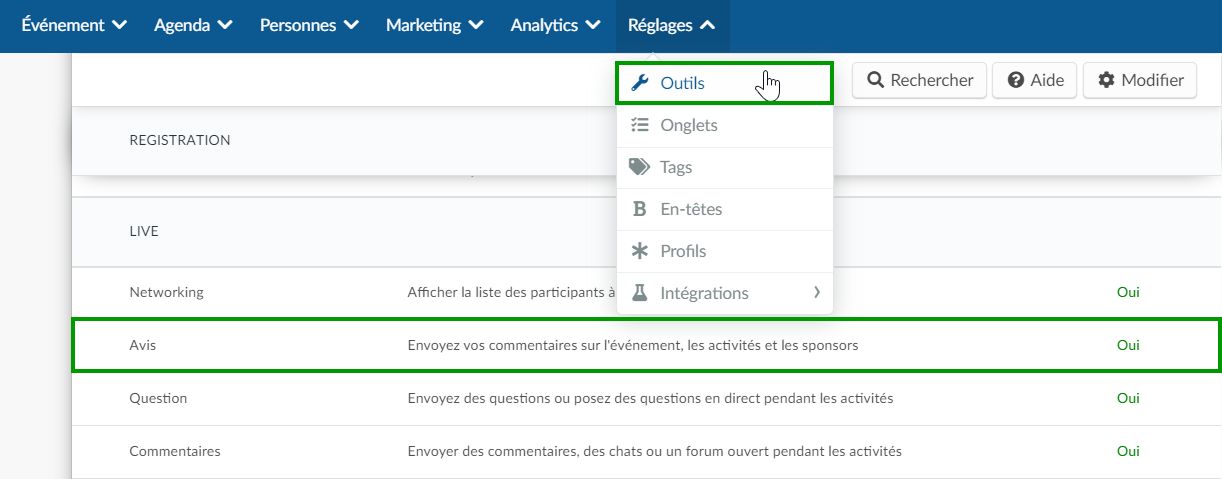Click the magnifier icon in the Rechercher button
Screen dimensions: 1222x479
point(875,81)
